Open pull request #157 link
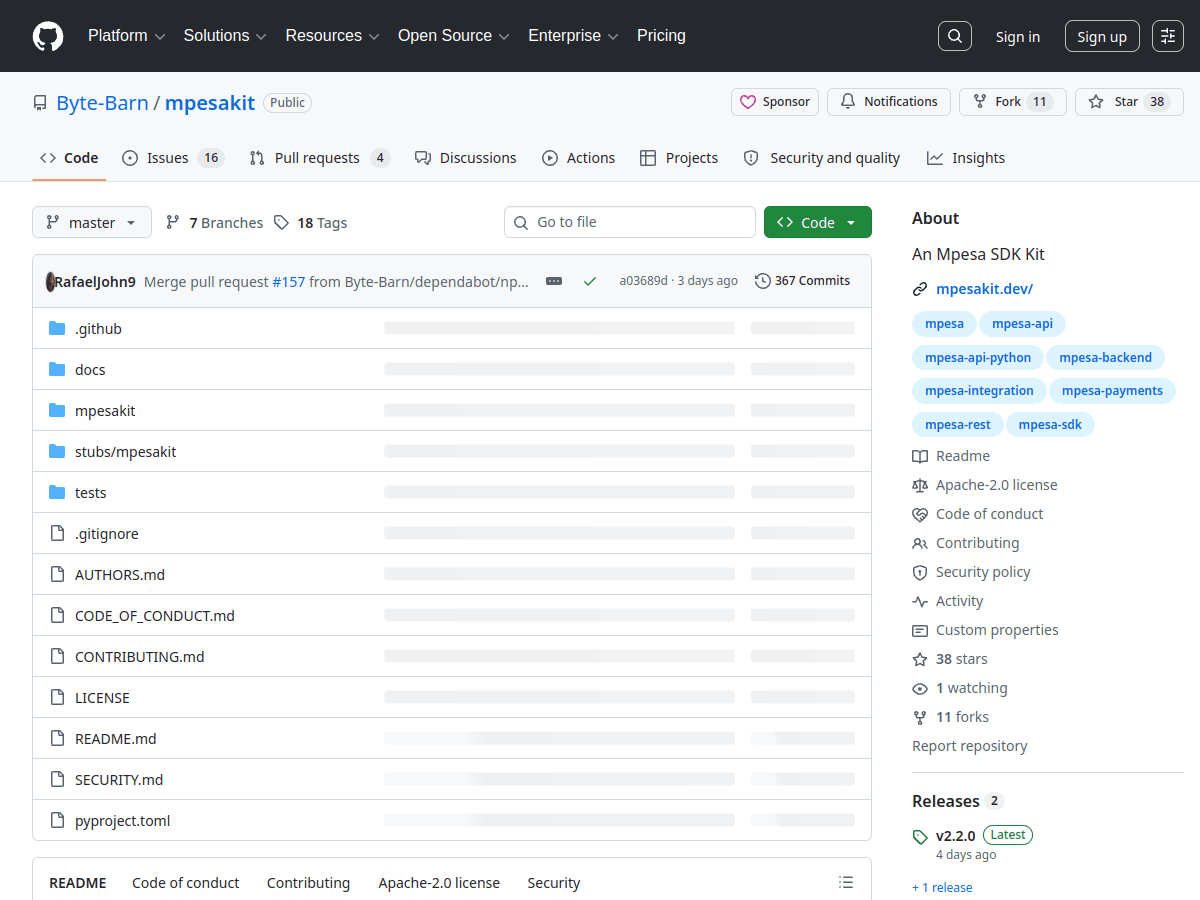1200x900 pixels. pos(288,281)
